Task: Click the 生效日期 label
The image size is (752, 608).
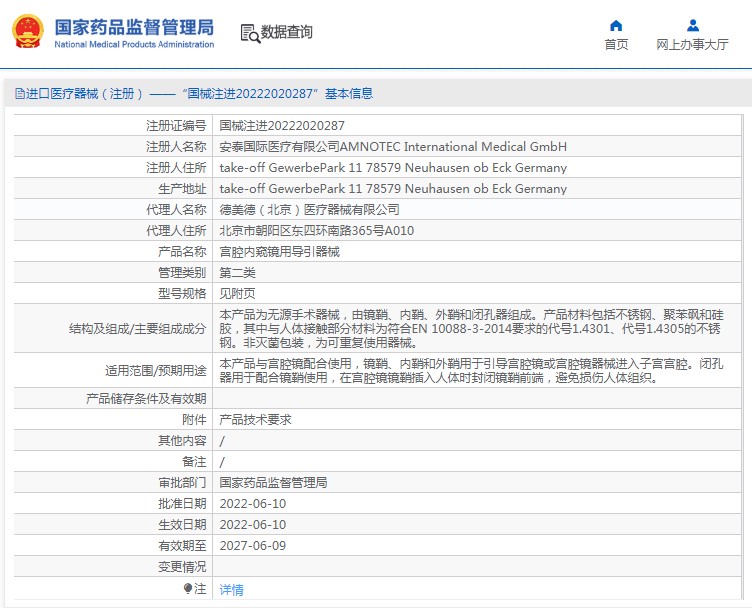Action: [x=182, y=525]
